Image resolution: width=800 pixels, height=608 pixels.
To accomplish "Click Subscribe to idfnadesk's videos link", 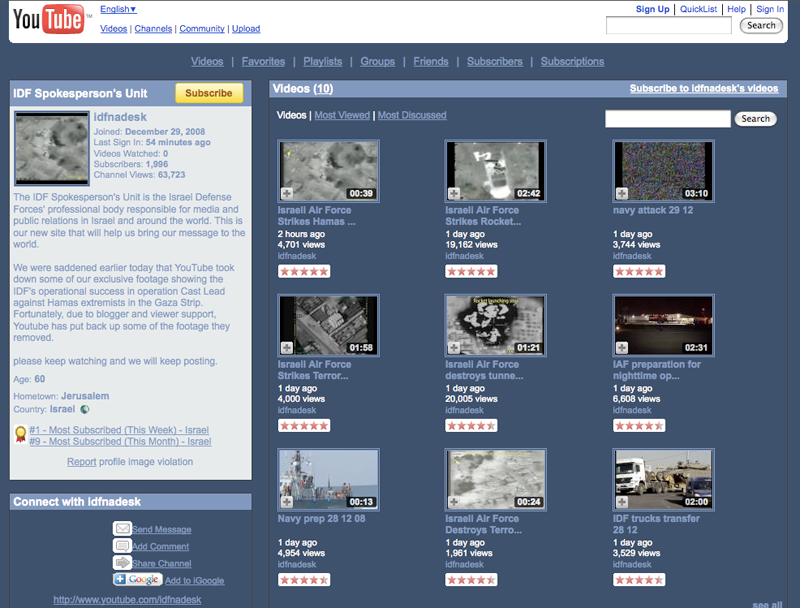I will (704, 88).
